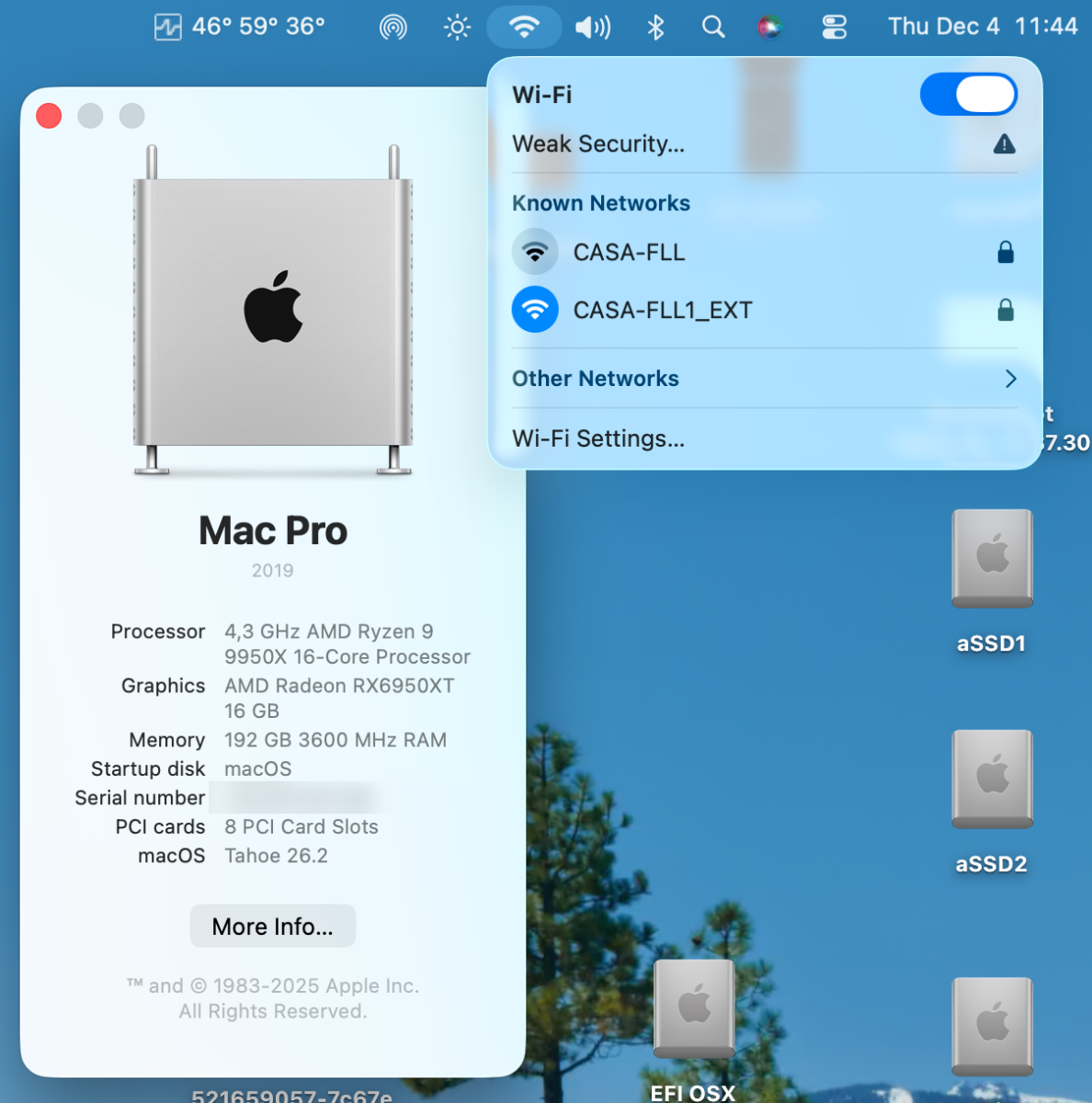1092x1103 pixels.
Task: Click the Tahoe 26.2 version text
Action: tap(276, 856)
